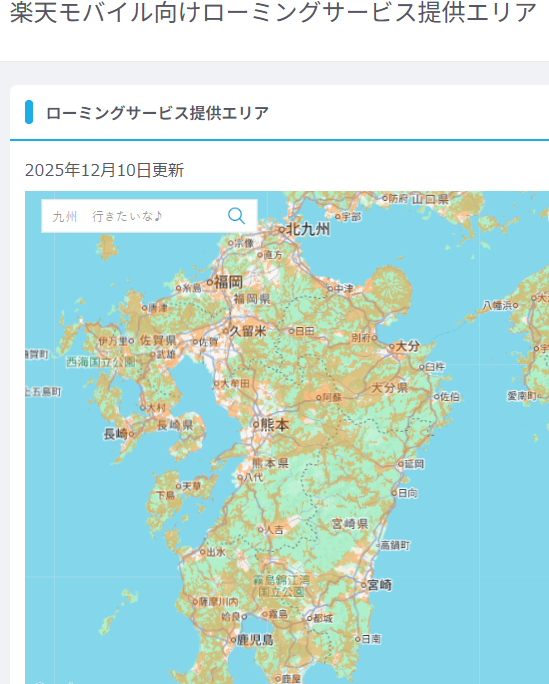Click the 人吉 label on map
549x684 pixels.
click(x=274, y=530)
